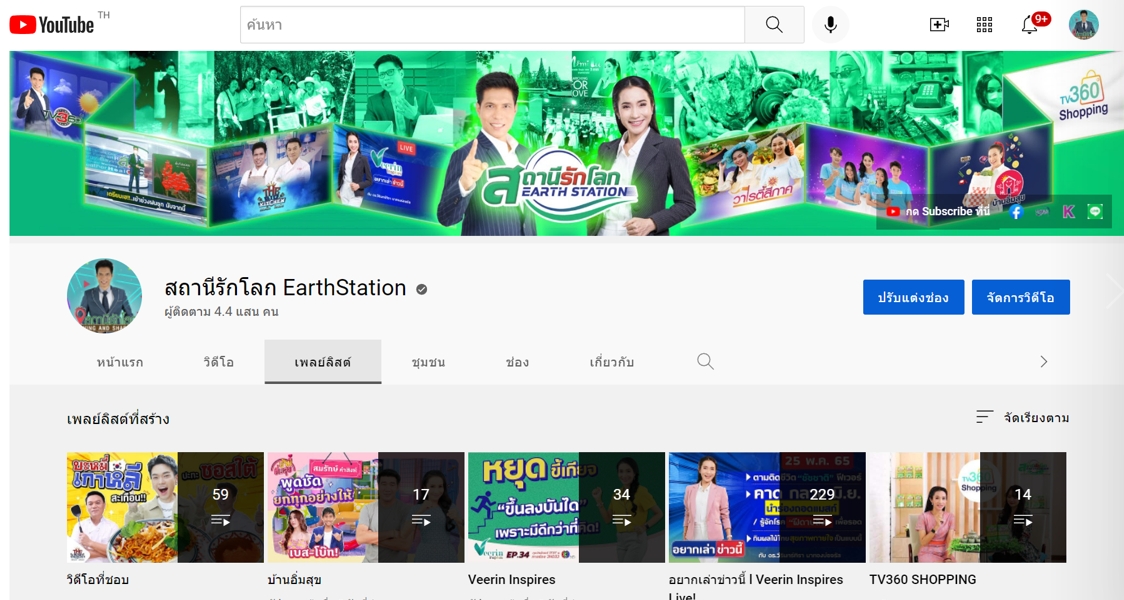Click the เพลย์ลิสต์ที่สร้าง section heading
Screen dimensions: 1124x600
[x=118, y=419]
